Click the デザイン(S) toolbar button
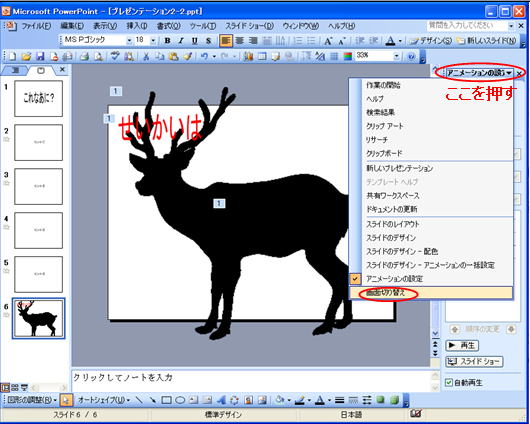 pyautogui.click(x=430, y=41)
